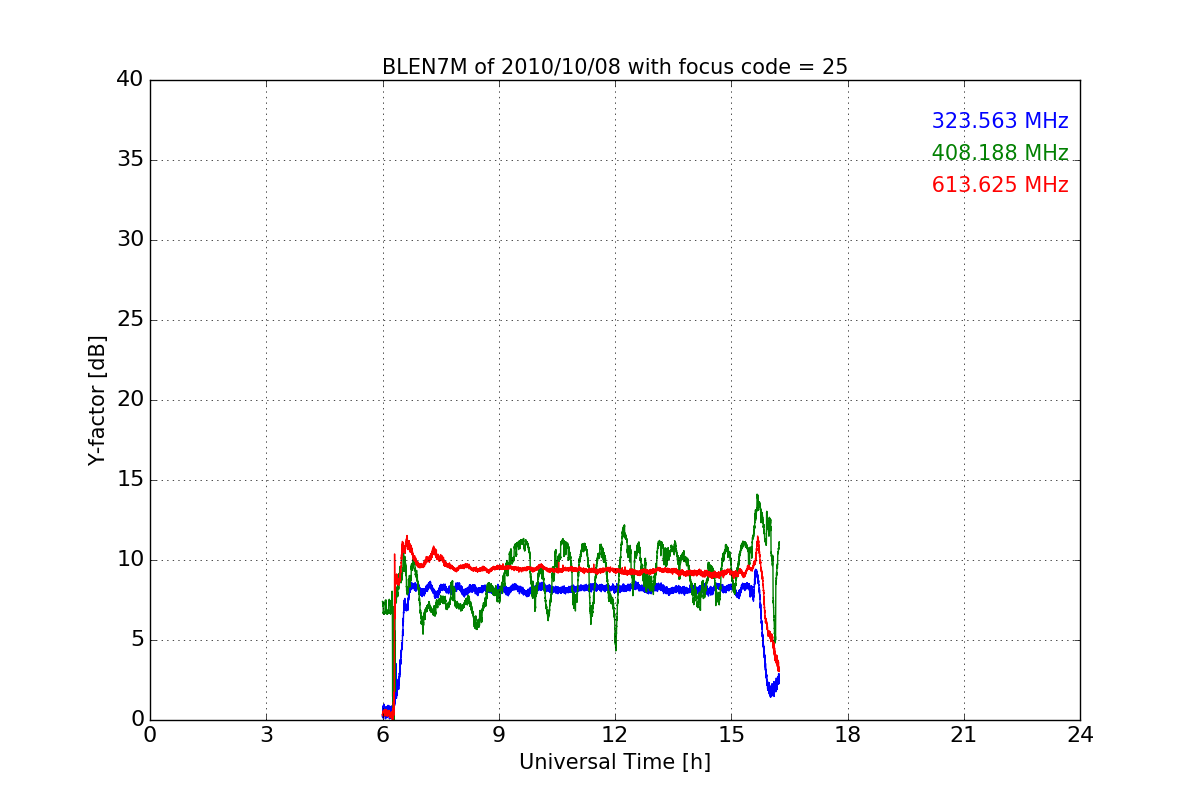Select the 323.563 MHz legend label
1200x800 pixels.
click(x=1000, y=121)
